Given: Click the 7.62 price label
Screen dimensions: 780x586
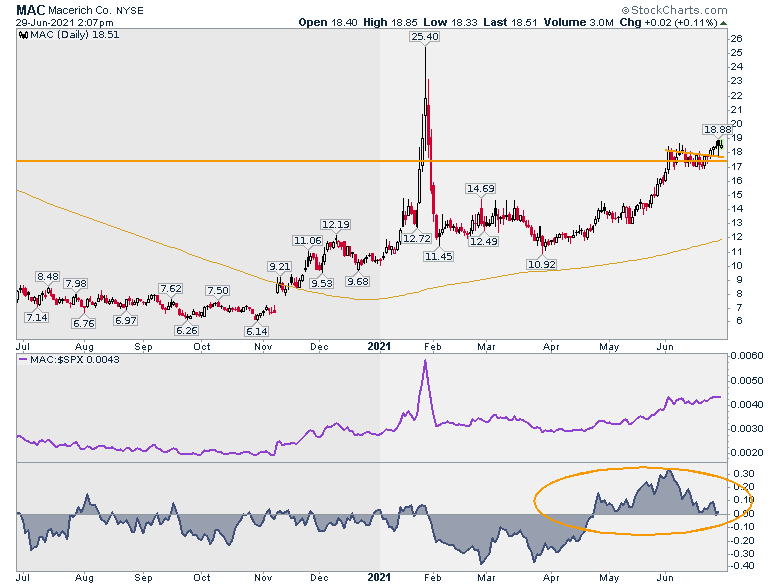Looking at the screenshot, I should click(171, 289).
